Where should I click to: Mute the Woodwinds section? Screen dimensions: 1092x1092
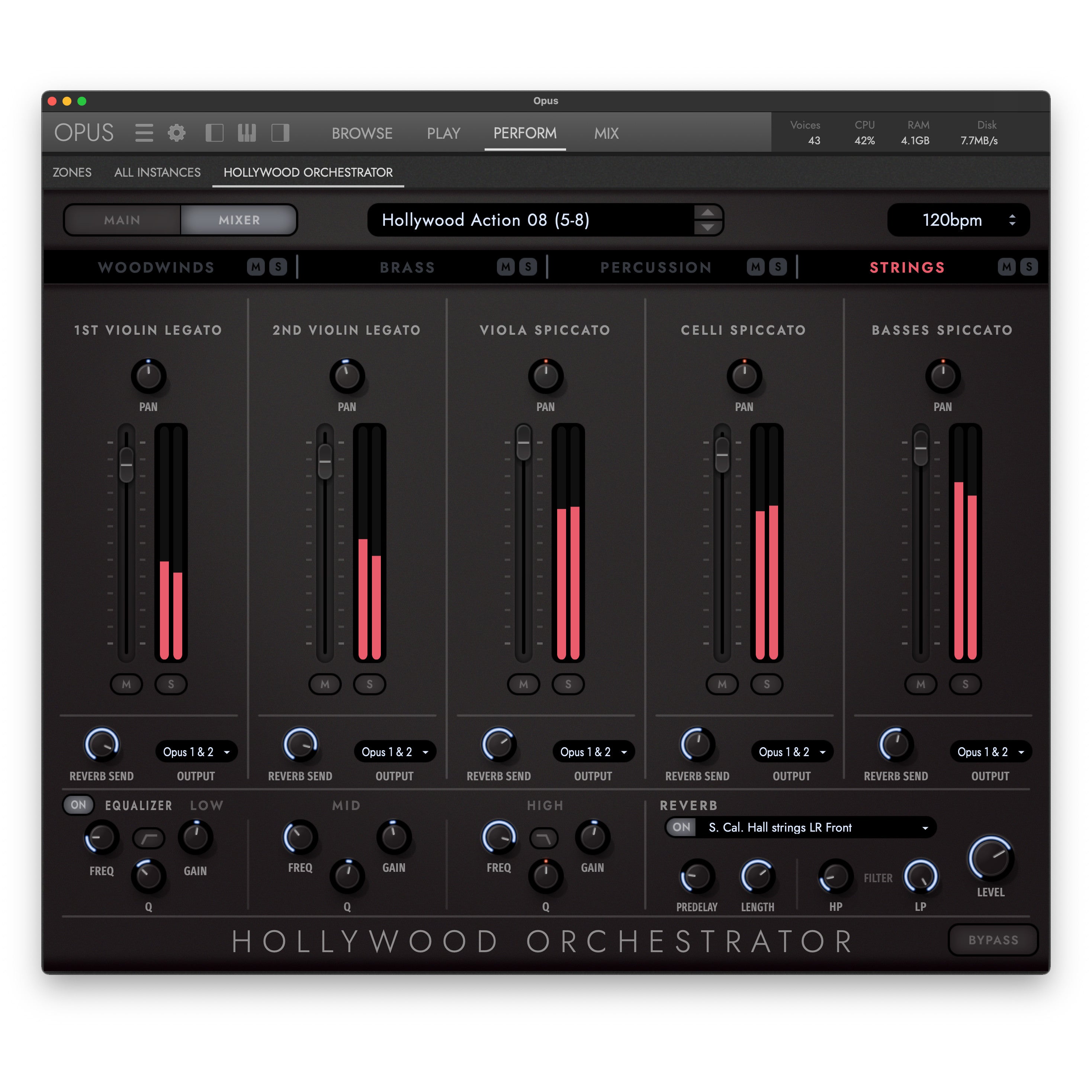click(256, 267)
